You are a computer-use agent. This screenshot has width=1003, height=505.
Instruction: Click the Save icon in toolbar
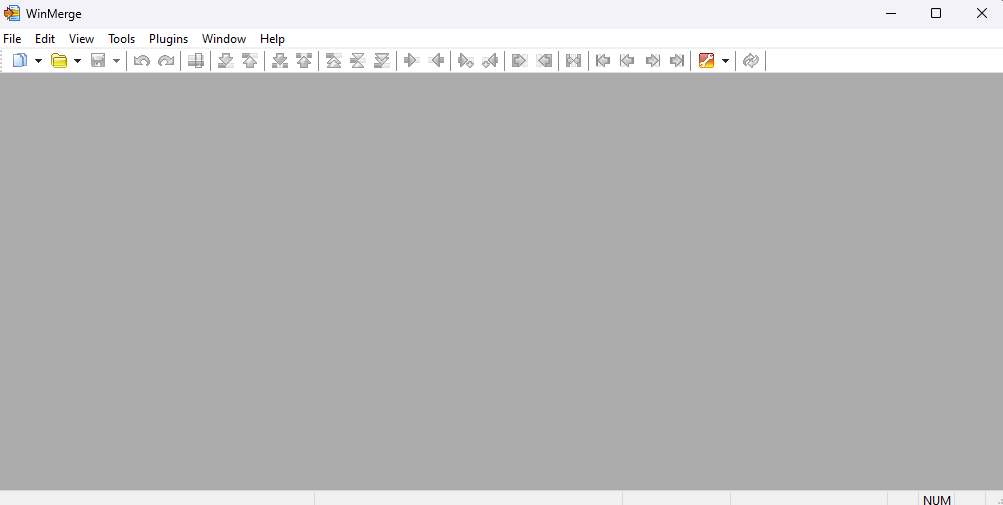point(98,61)
